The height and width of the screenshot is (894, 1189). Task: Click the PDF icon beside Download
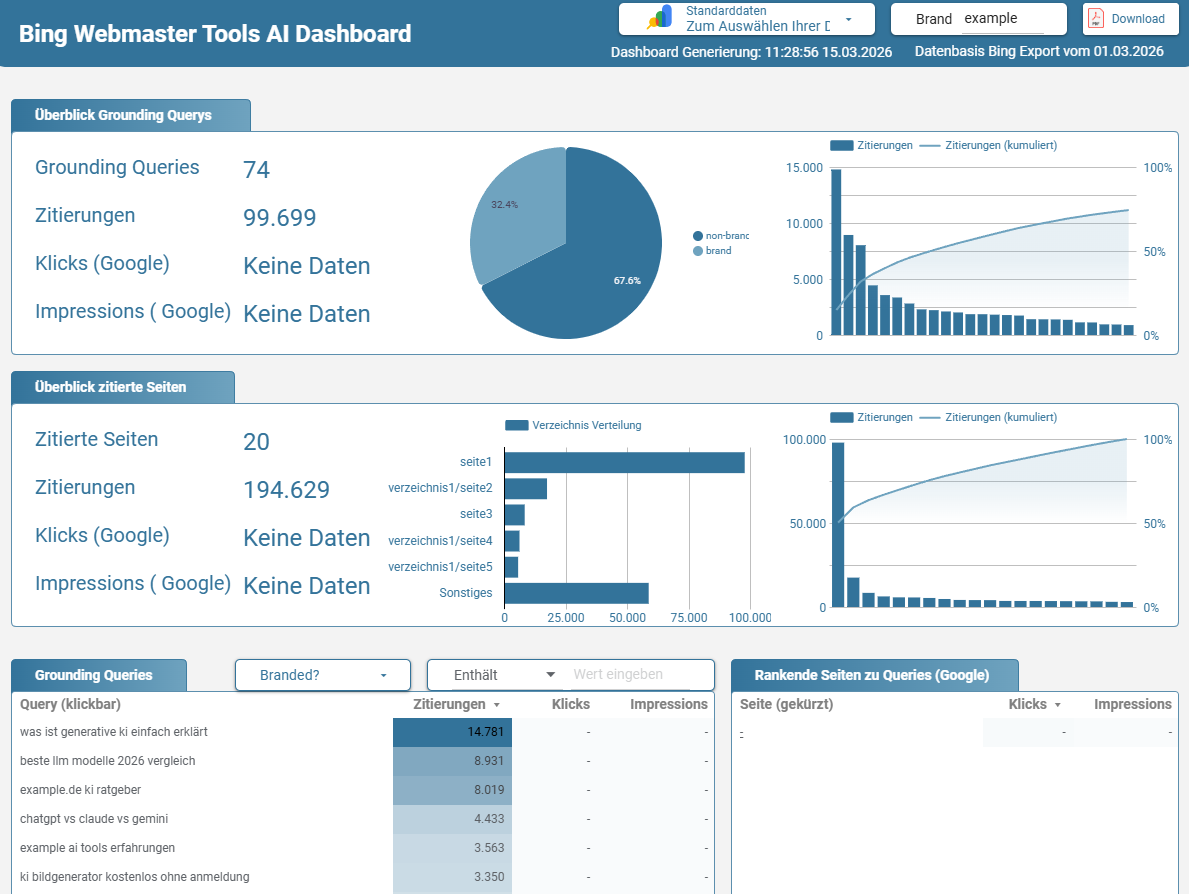1096,18
